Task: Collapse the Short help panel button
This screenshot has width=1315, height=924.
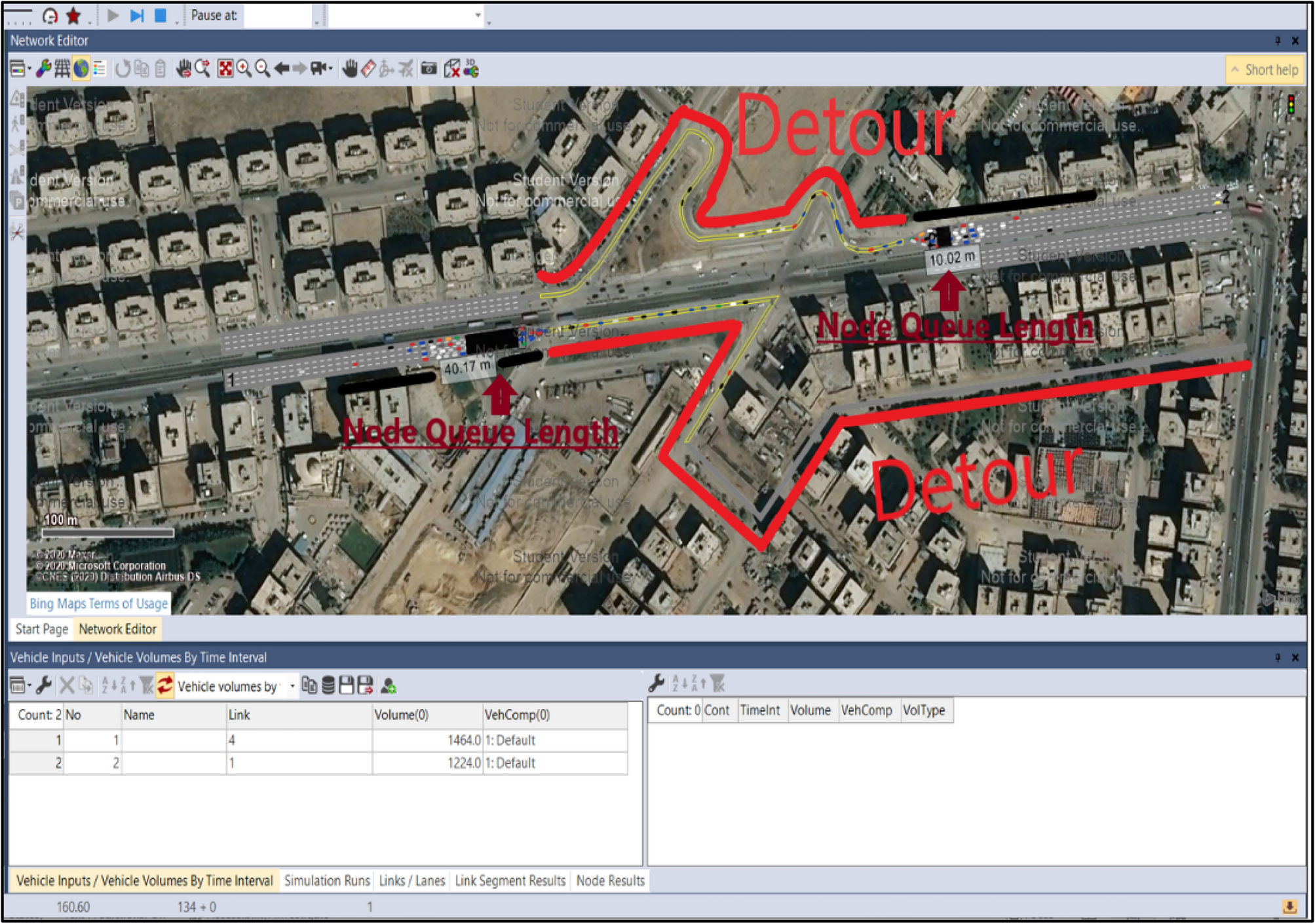Action: click(1265, 70)
